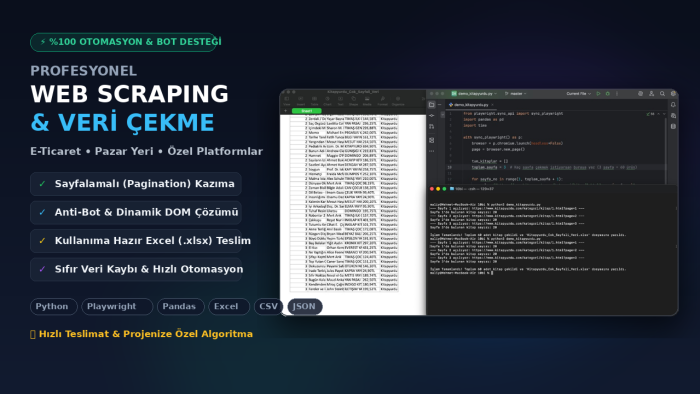700x394 pixels.
Task: Open the More tool windows ellipsis in left sidebar
Action: (431, 151)
